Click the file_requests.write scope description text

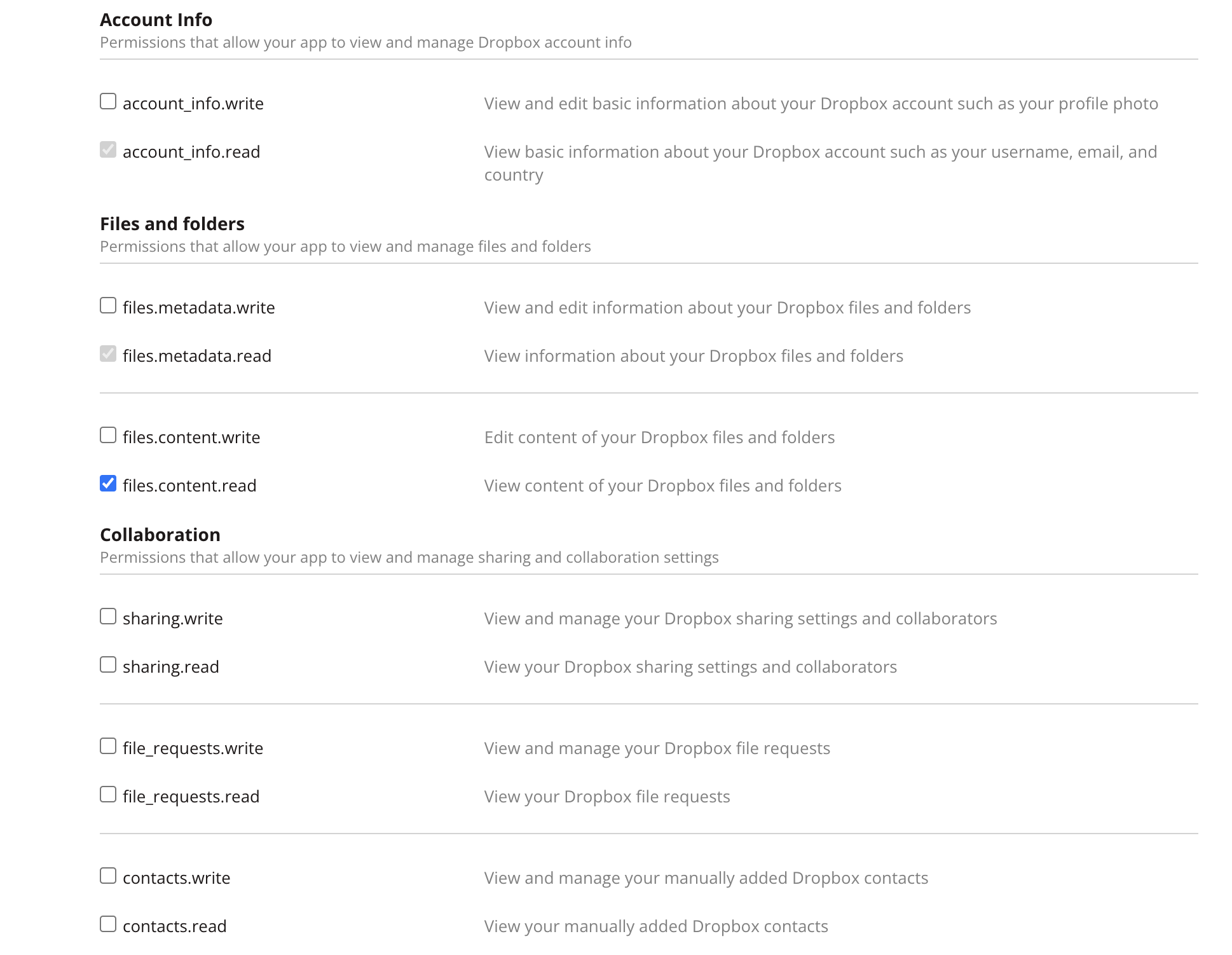(x=657, y=748)
